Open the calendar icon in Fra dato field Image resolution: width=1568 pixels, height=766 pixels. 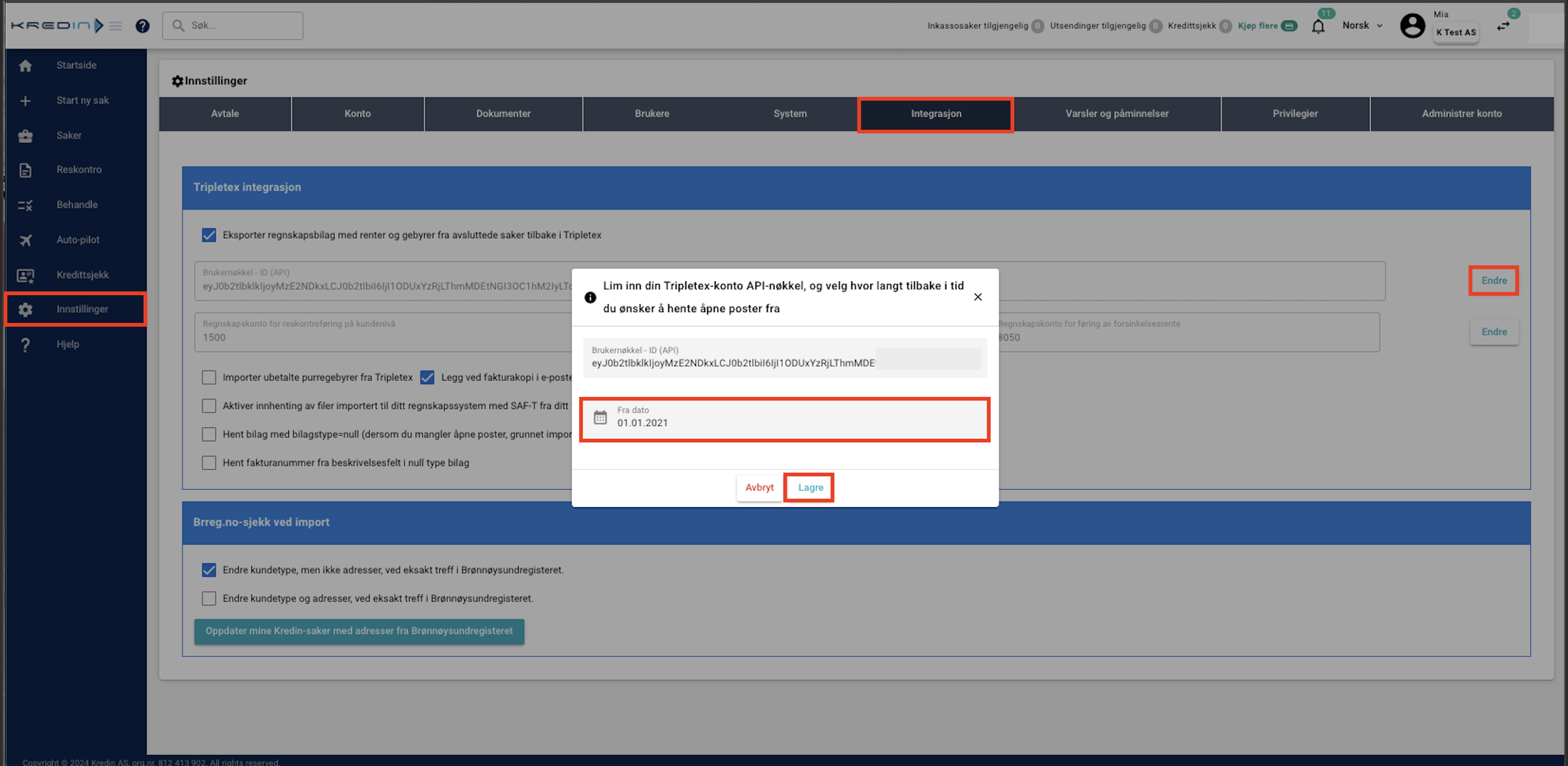point(600,417)
